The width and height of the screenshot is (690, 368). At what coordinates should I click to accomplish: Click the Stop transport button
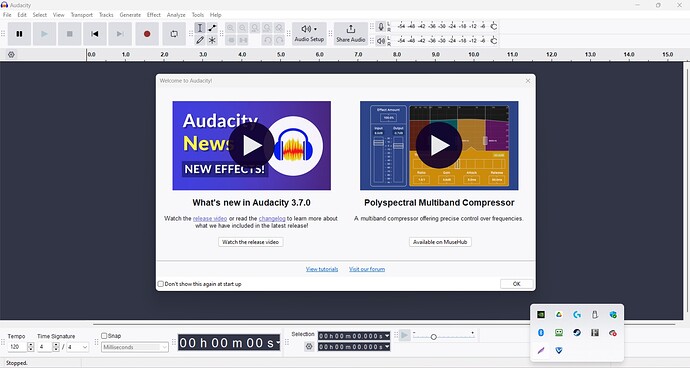click(x=70, y=34)
